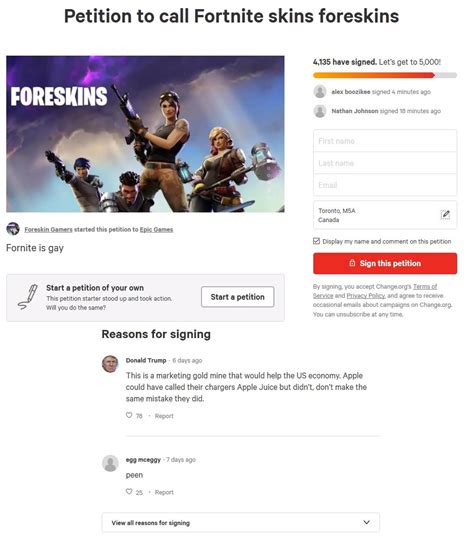This screenshot has width=474, height=539.
Task: Click the heart icon on Donald Trump's comment
Action: (129, 415)
